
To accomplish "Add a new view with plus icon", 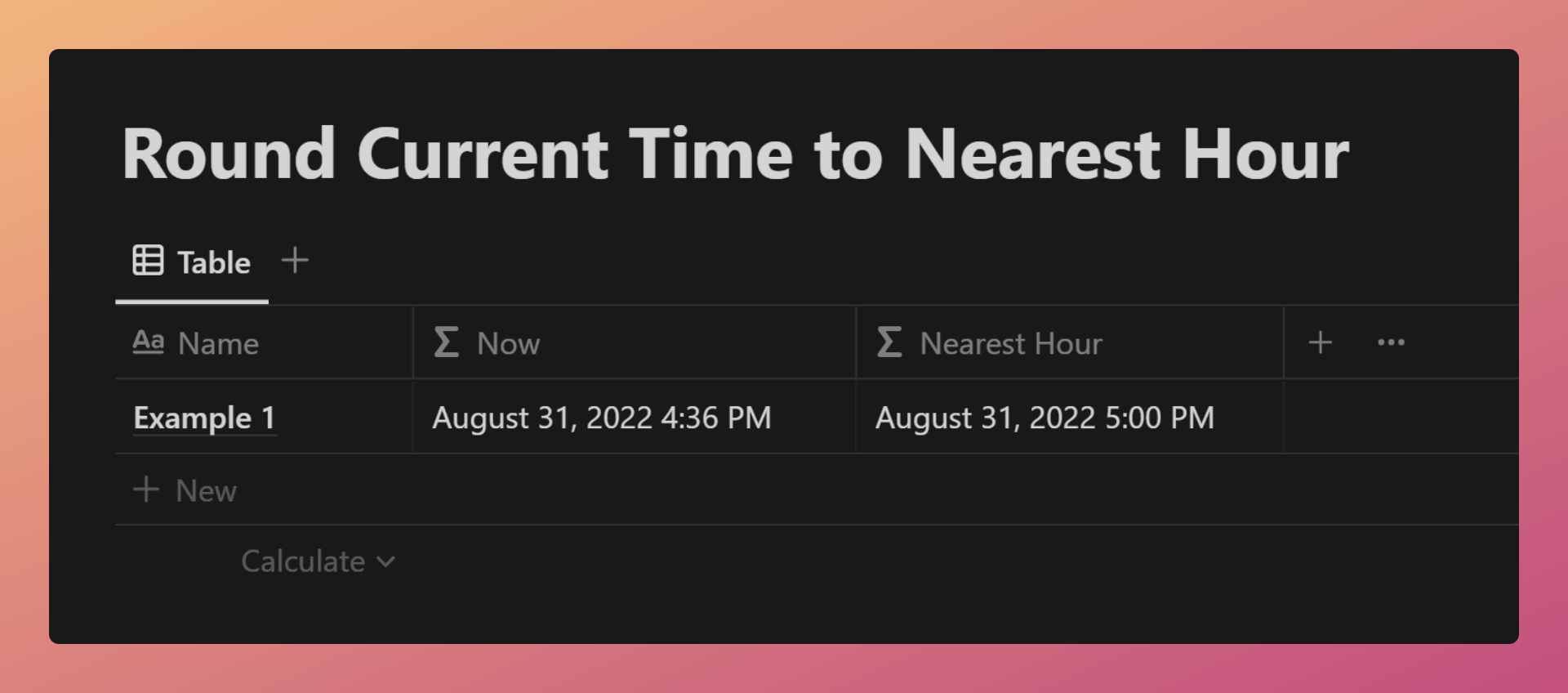I will pyautogui.click(x=295, y=261).
